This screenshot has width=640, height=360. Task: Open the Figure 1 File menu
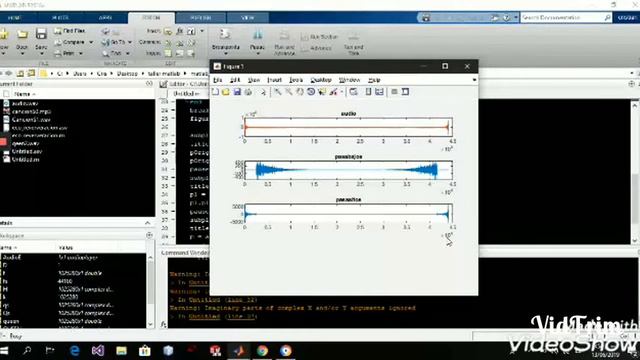[218, 80]
